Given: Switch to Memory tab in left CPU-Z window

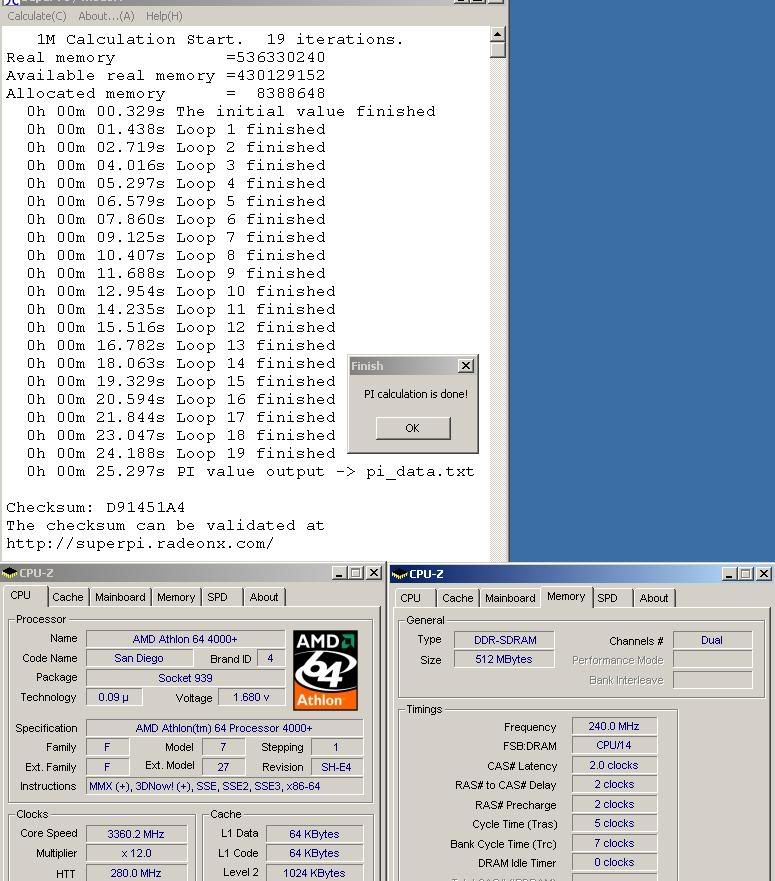Looking at the screenshot, I should tap(176, 597).
